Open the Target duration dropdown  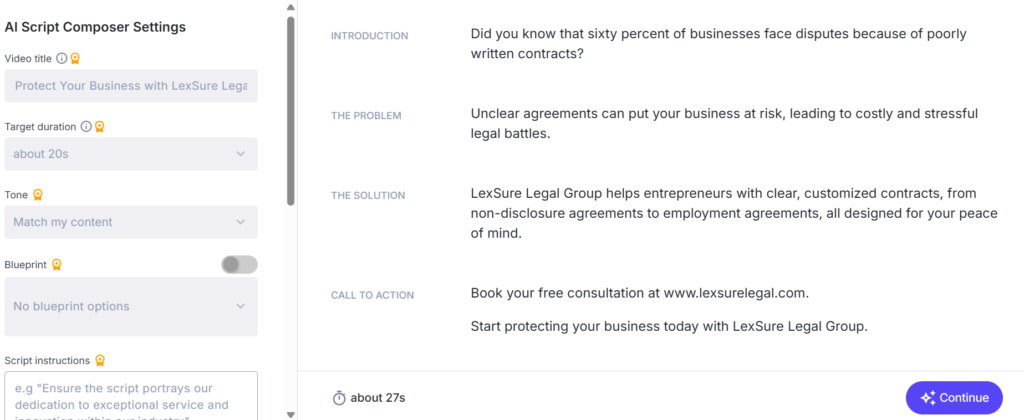(131, 154)
